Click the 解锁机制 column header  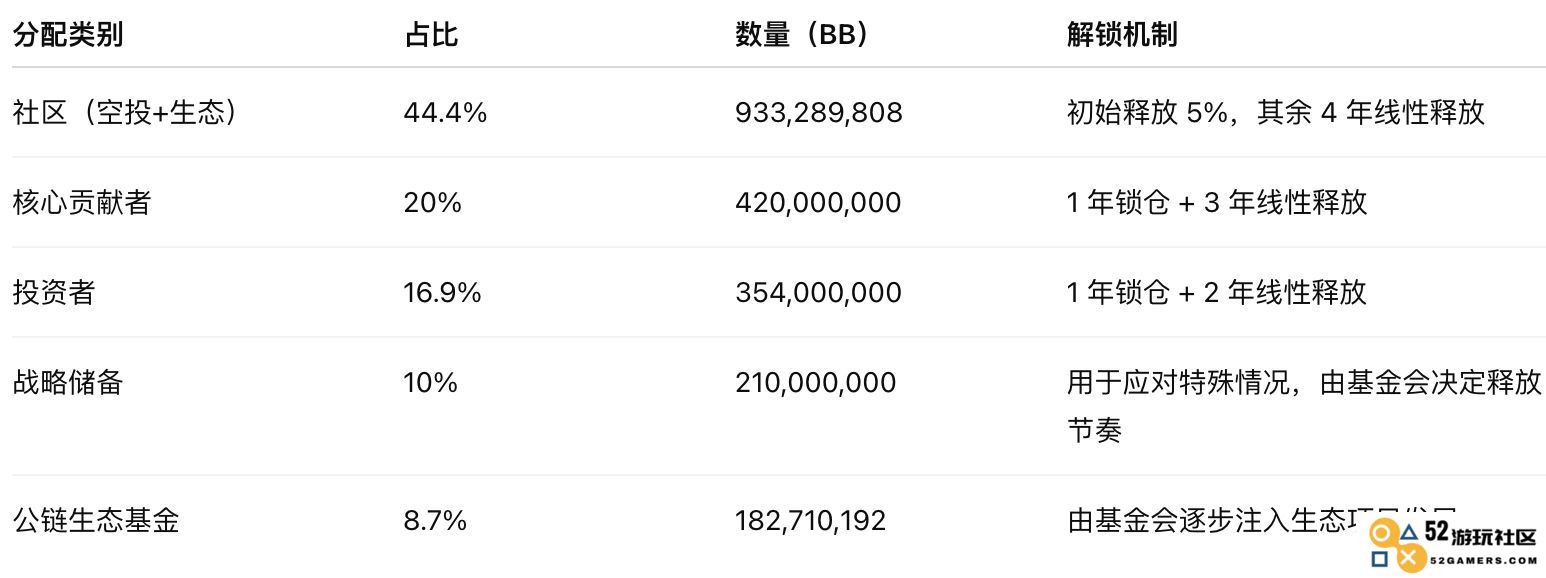pyautogui.click(x=1122, y=34)
